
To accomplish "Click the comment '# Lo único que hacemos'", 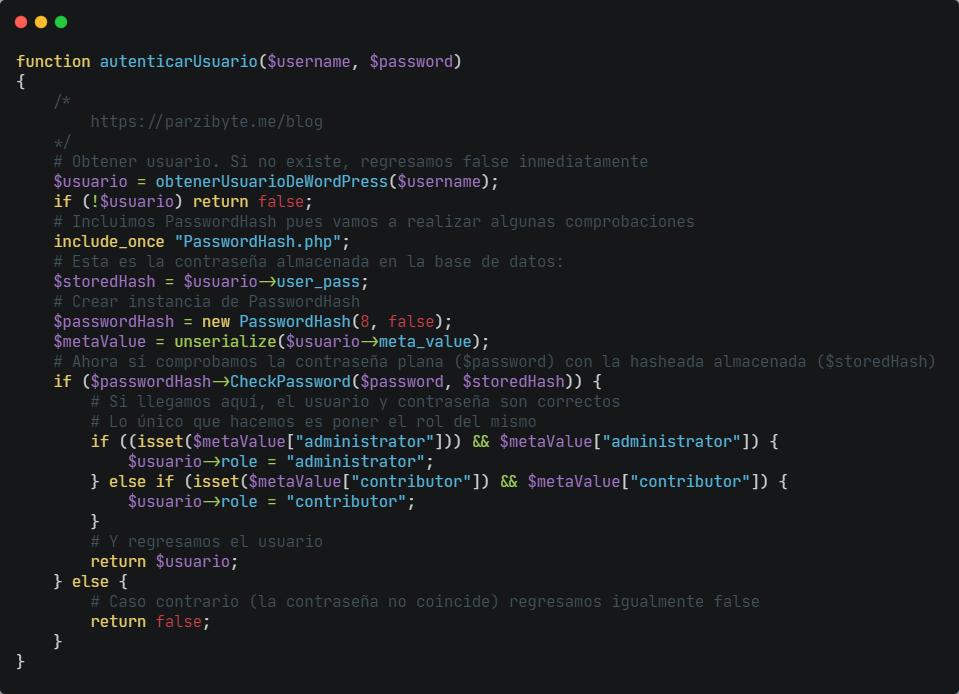I will click(313, 421).
